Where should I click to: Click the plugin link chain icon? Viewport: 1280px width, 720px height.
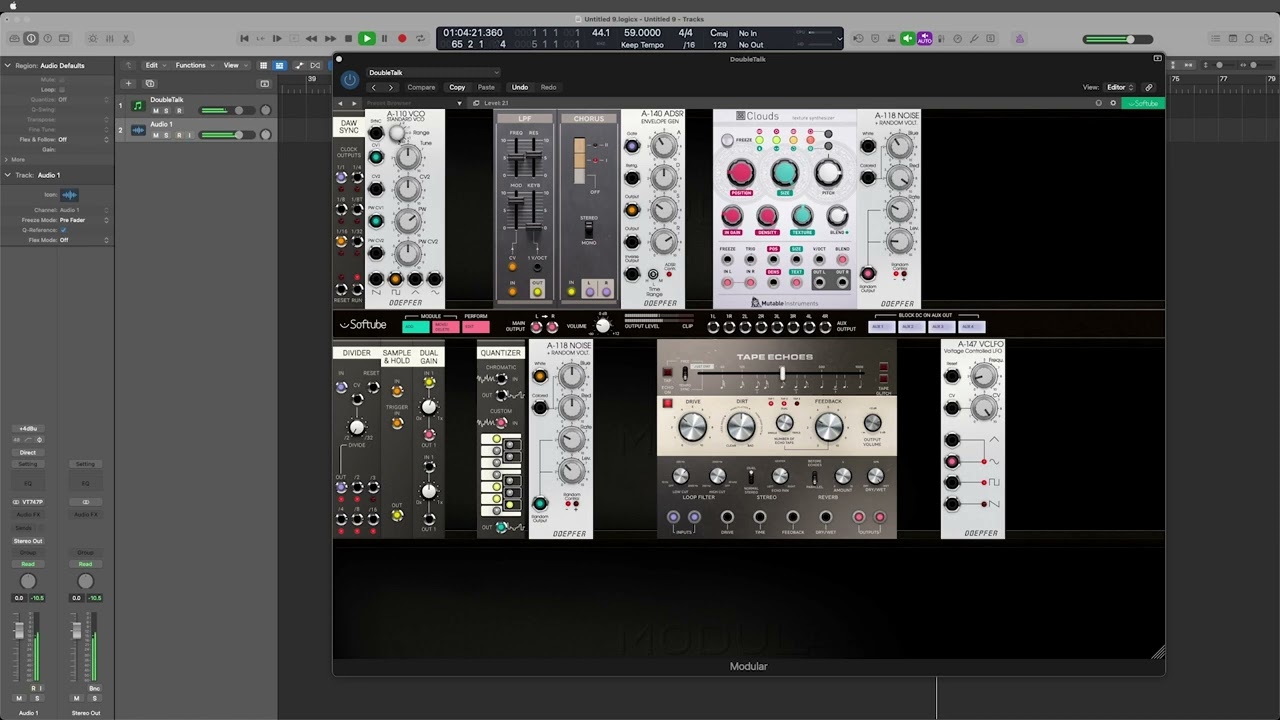pyautogui.click(x=1148, y=87)
